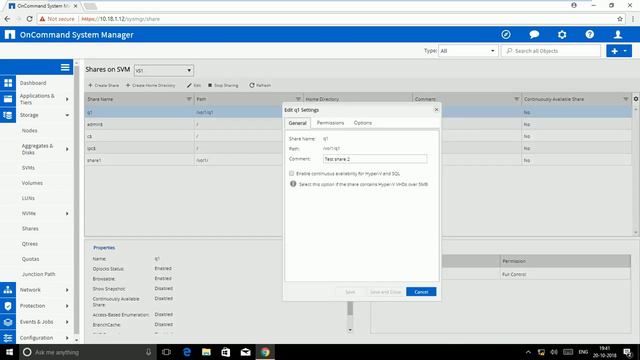
Task: Open table column settings gear
Action: [636, 99]
